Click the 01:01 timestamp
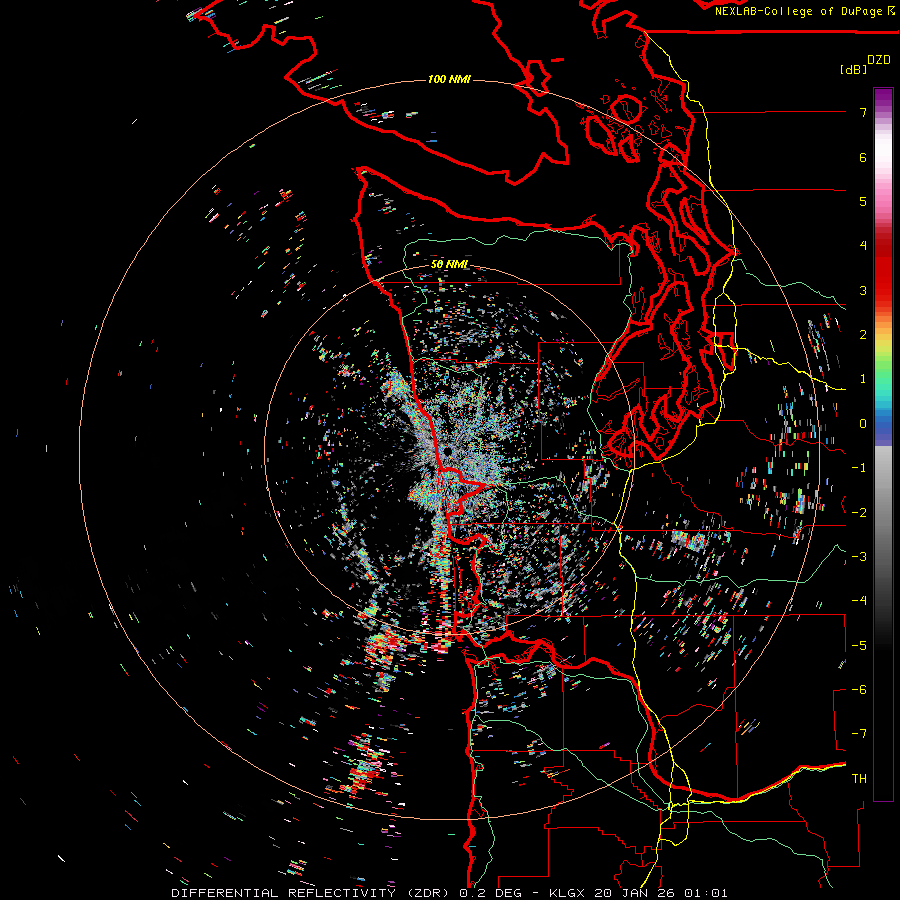The height and width of the screenshot is (900, 900). [x=705, y=893]
